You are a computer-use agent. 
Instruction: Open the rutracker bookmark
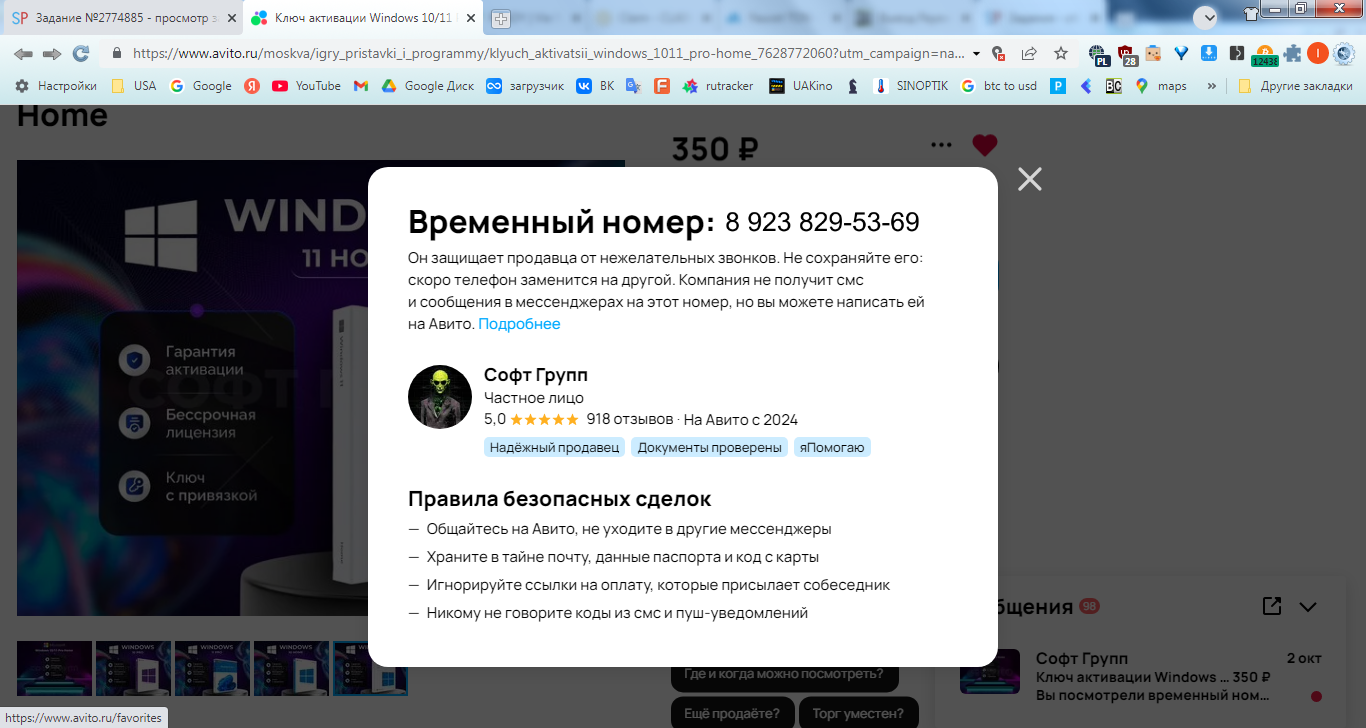pyautogui.click(x=718, y=86)
